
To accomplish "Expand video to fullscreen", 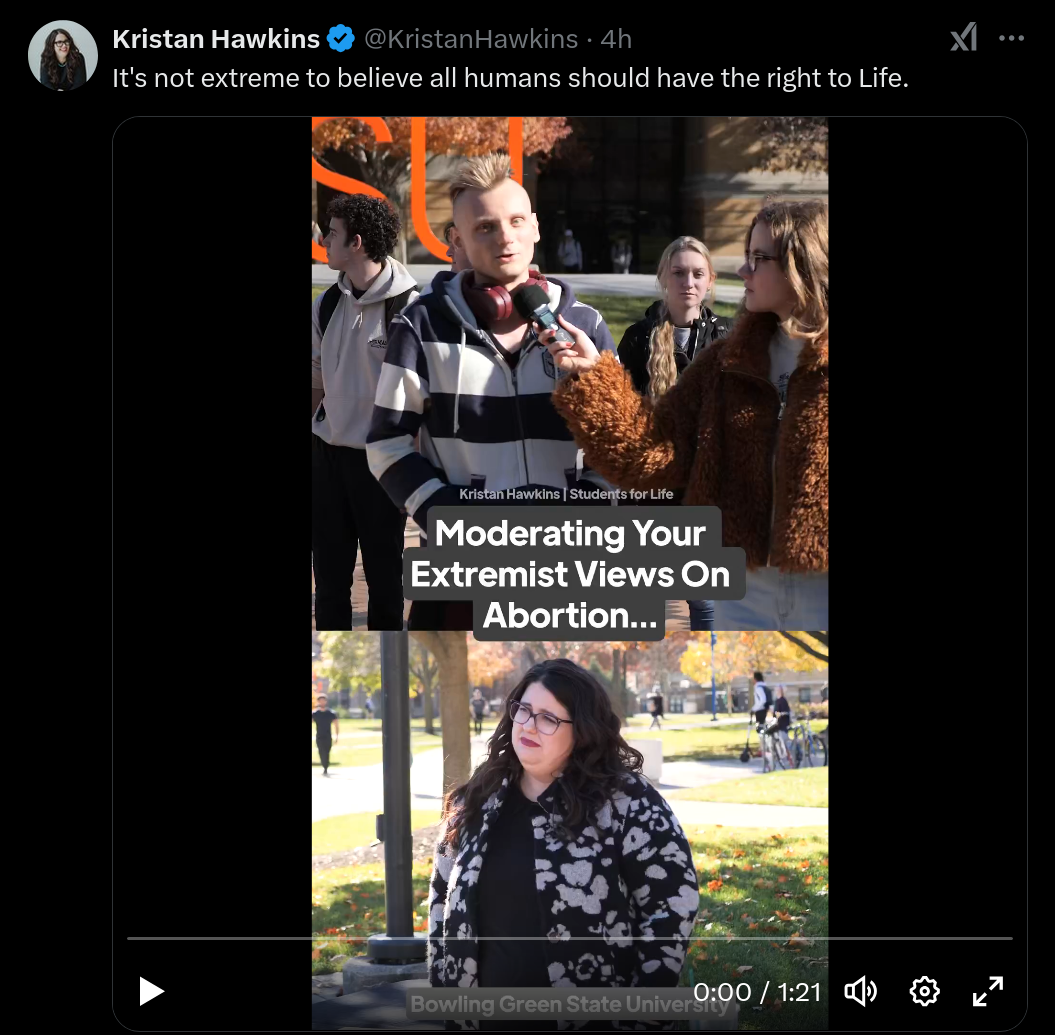I will point(988,991).
